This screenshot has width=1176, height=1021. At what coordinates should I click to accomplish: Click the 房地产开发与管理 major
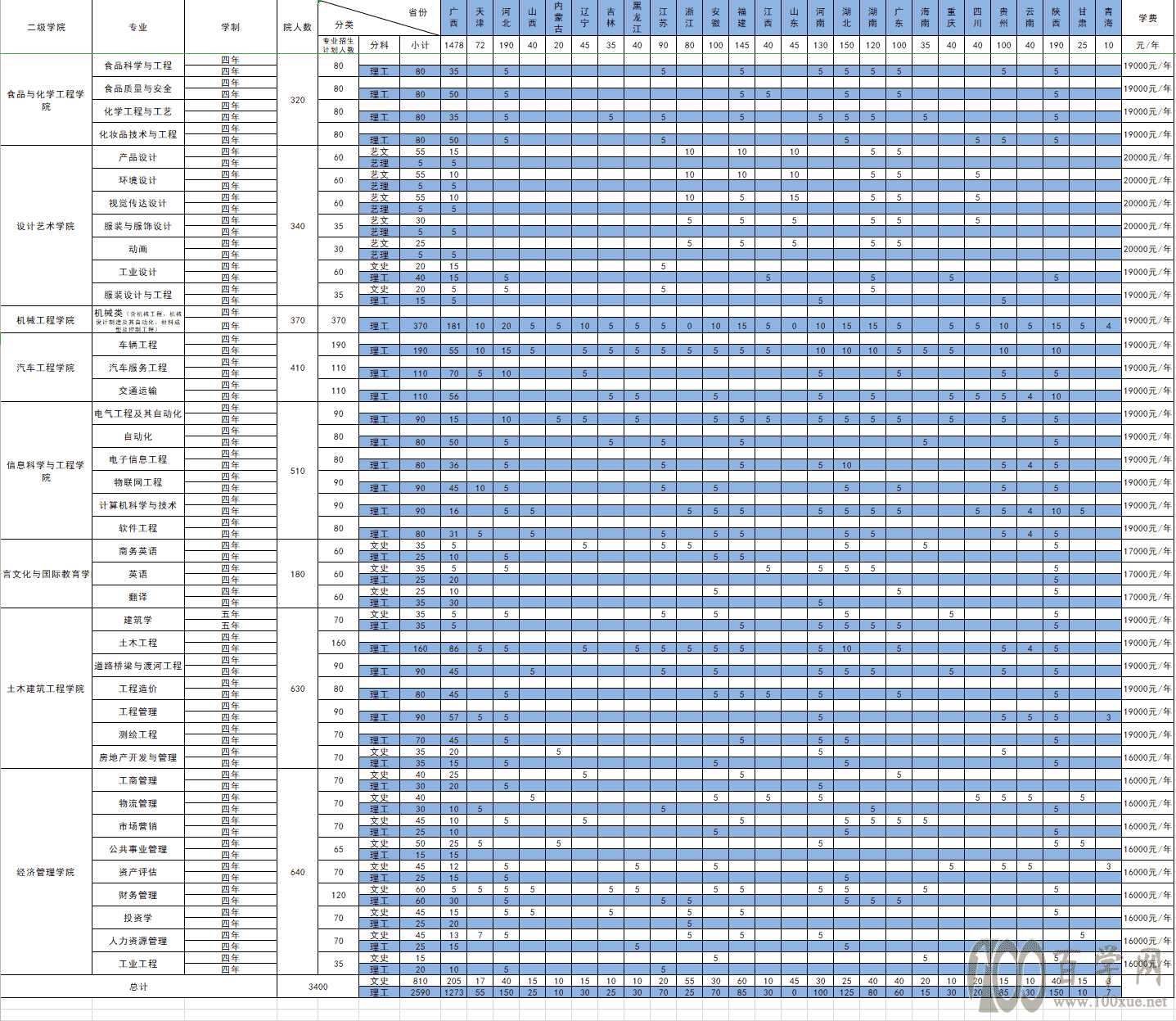[138, 757]
